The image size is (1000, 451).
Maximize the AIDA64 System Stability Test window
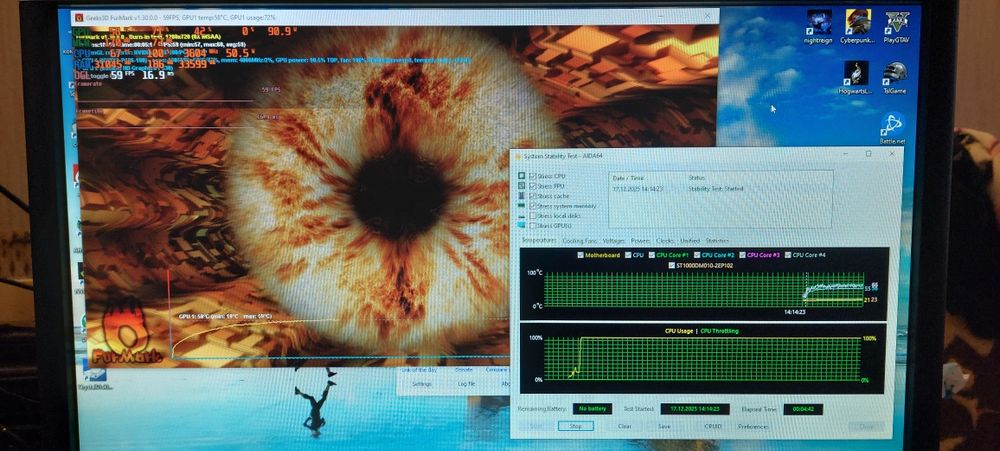point(868,154)
